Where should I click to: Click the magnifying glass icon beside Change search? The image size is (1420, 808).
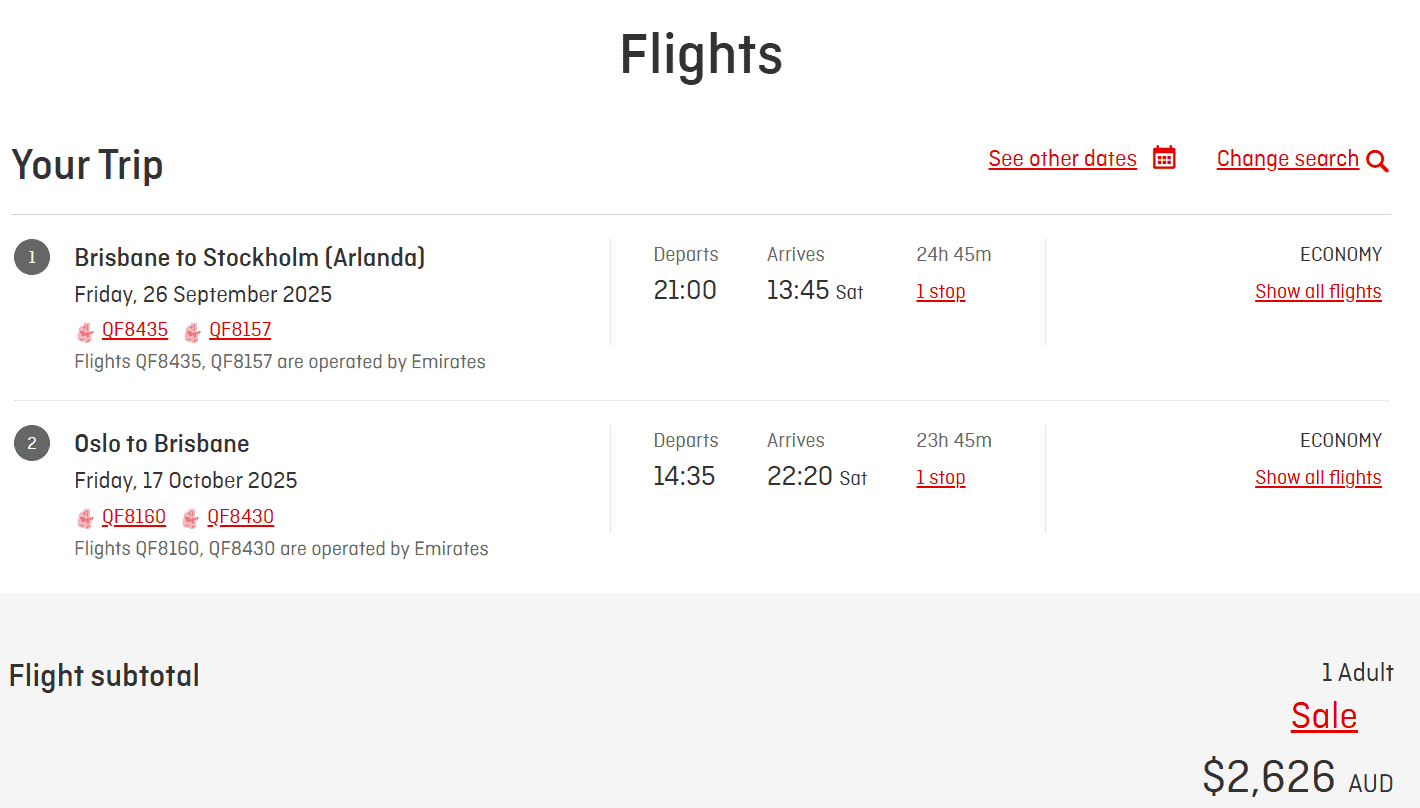click(1377, 160)
